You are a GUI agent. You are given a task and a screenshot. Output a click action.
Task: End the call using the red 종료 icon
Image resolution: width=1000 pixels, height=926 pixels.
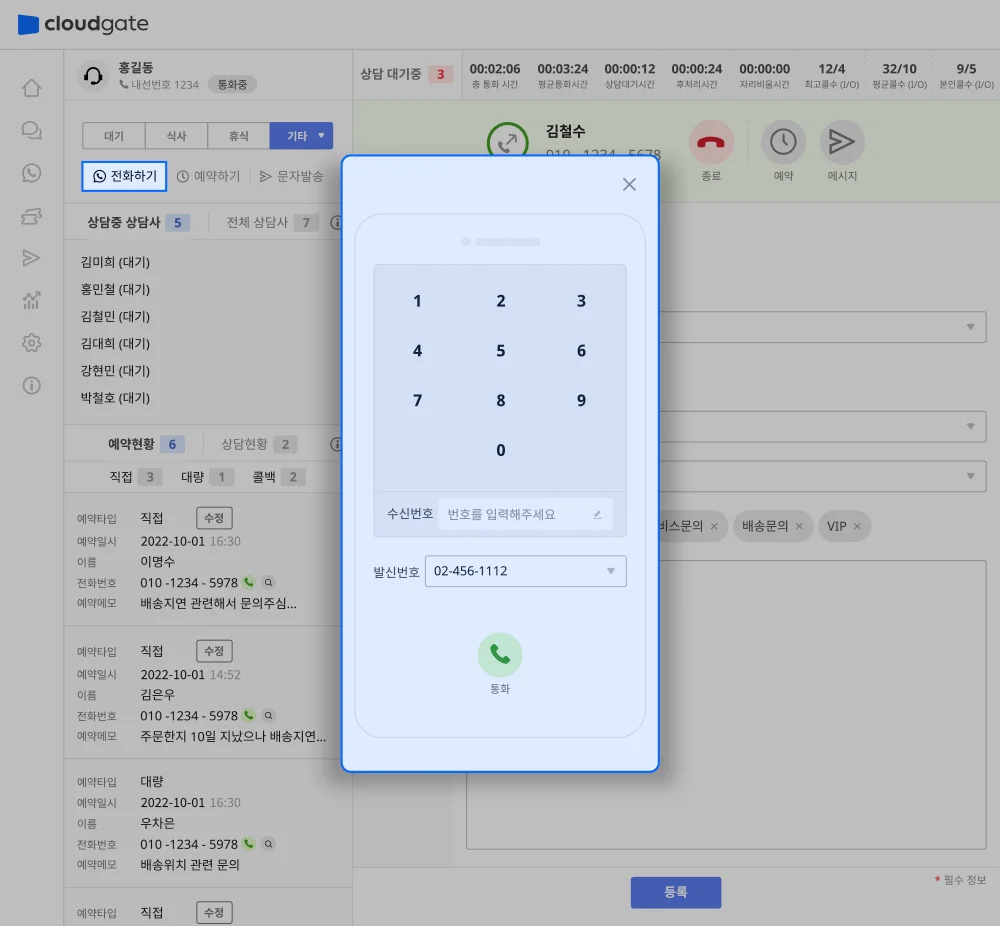[711, 144]
